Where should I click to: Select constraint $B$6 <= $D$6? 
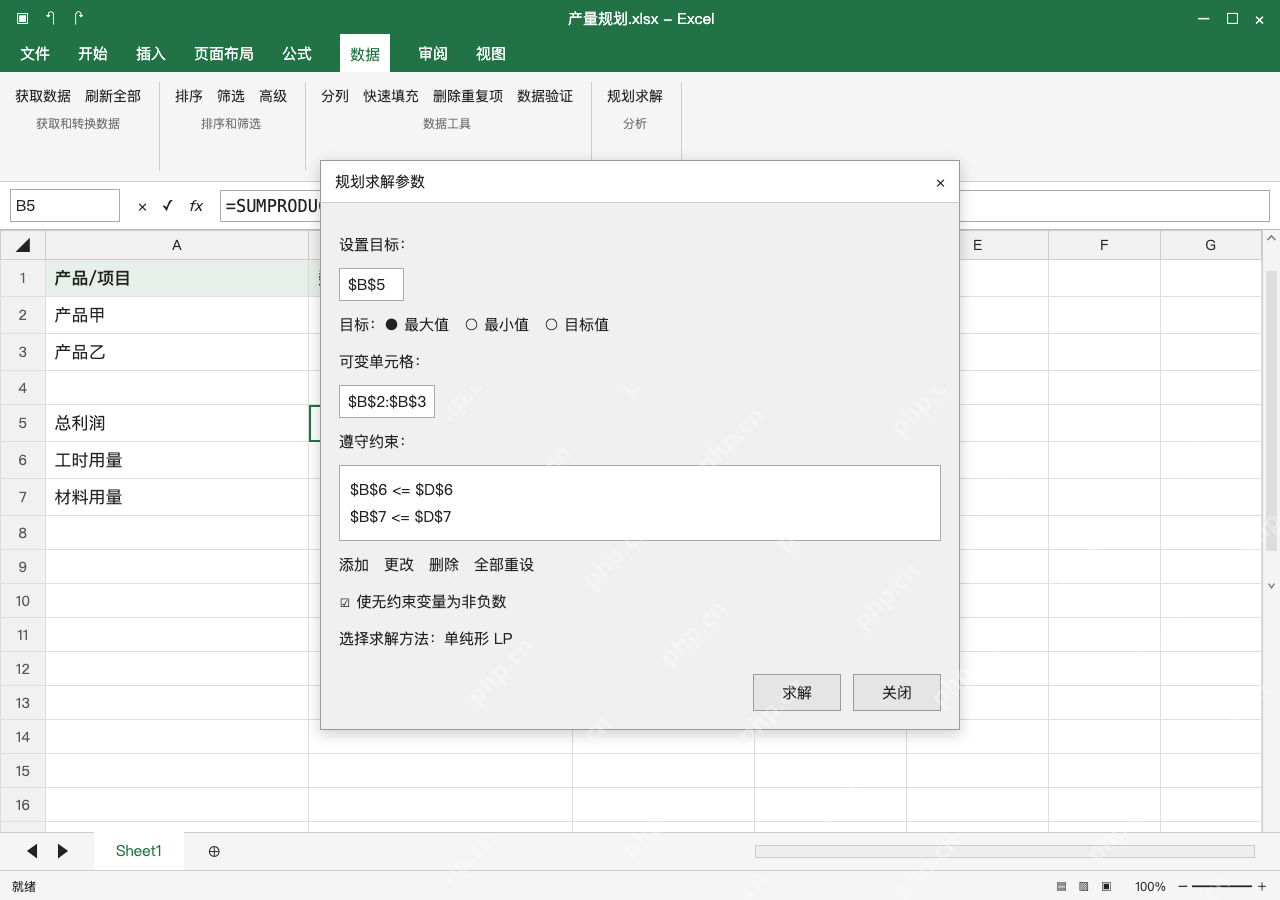(x=402, y=490)
